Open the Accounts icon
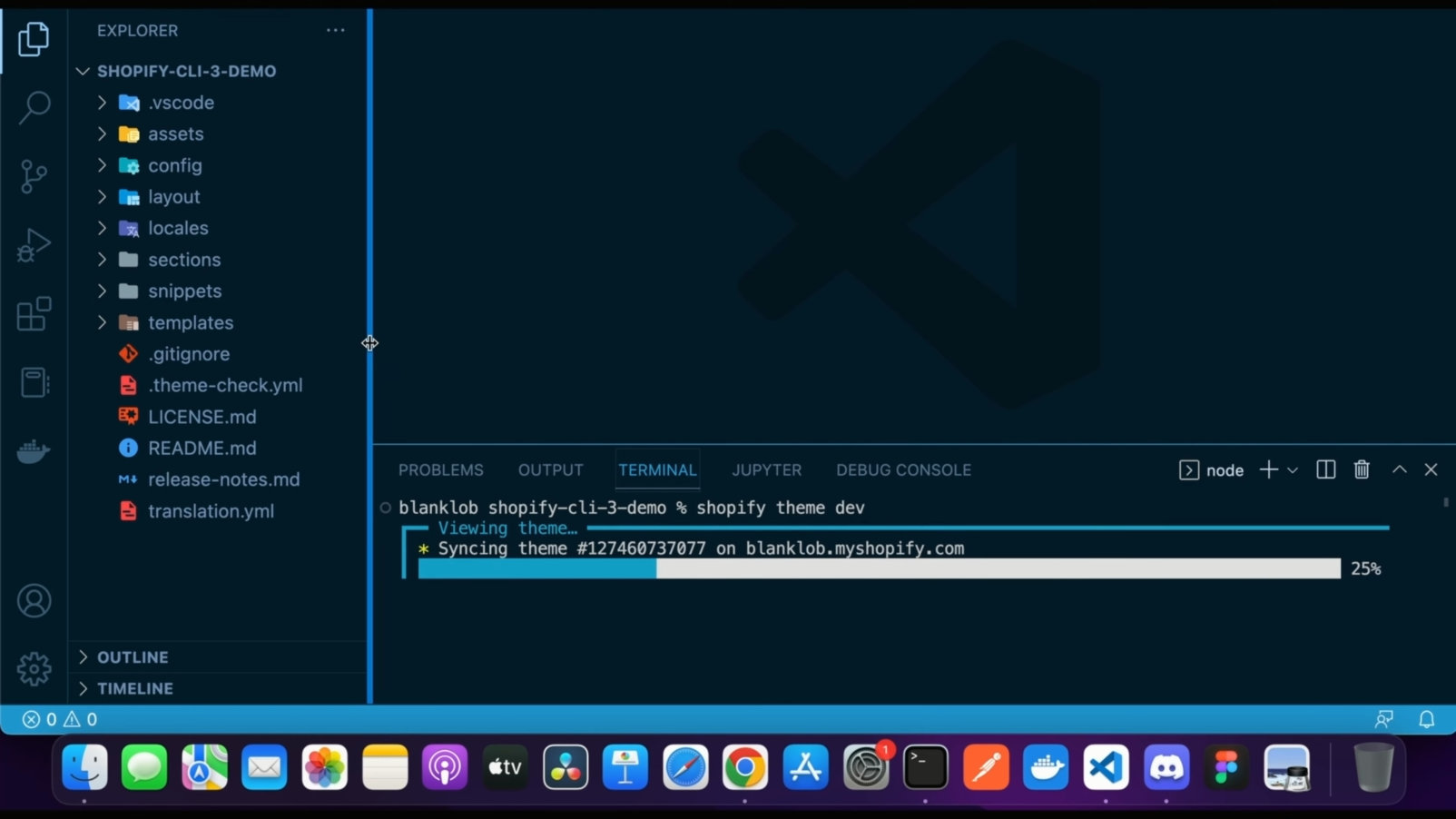This screenshot has height=819, width=1456. pos(34,601)
